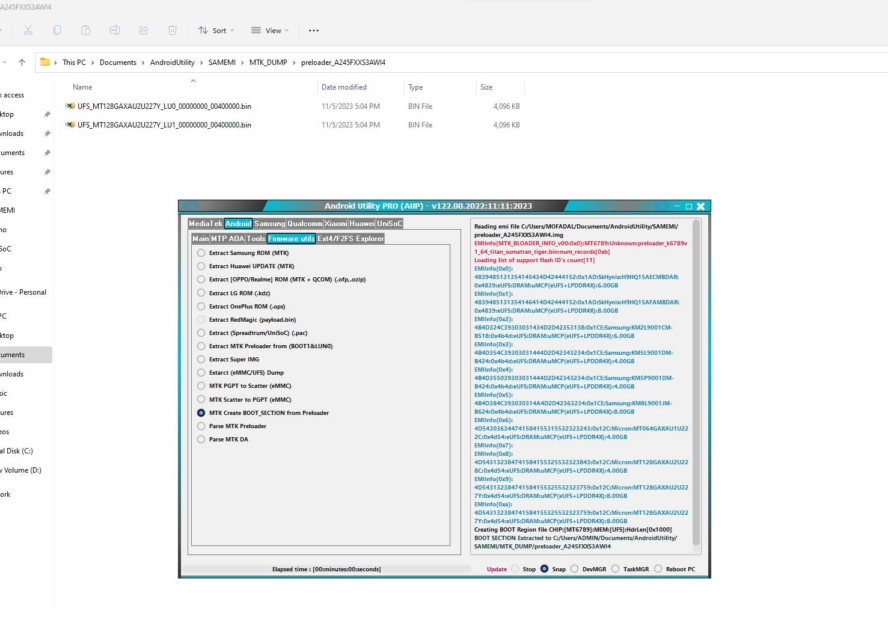Select Extract OnePlus ROM (.ops) option
The height and width of the screenshot is (620, 888).
[x=201, y=306]
